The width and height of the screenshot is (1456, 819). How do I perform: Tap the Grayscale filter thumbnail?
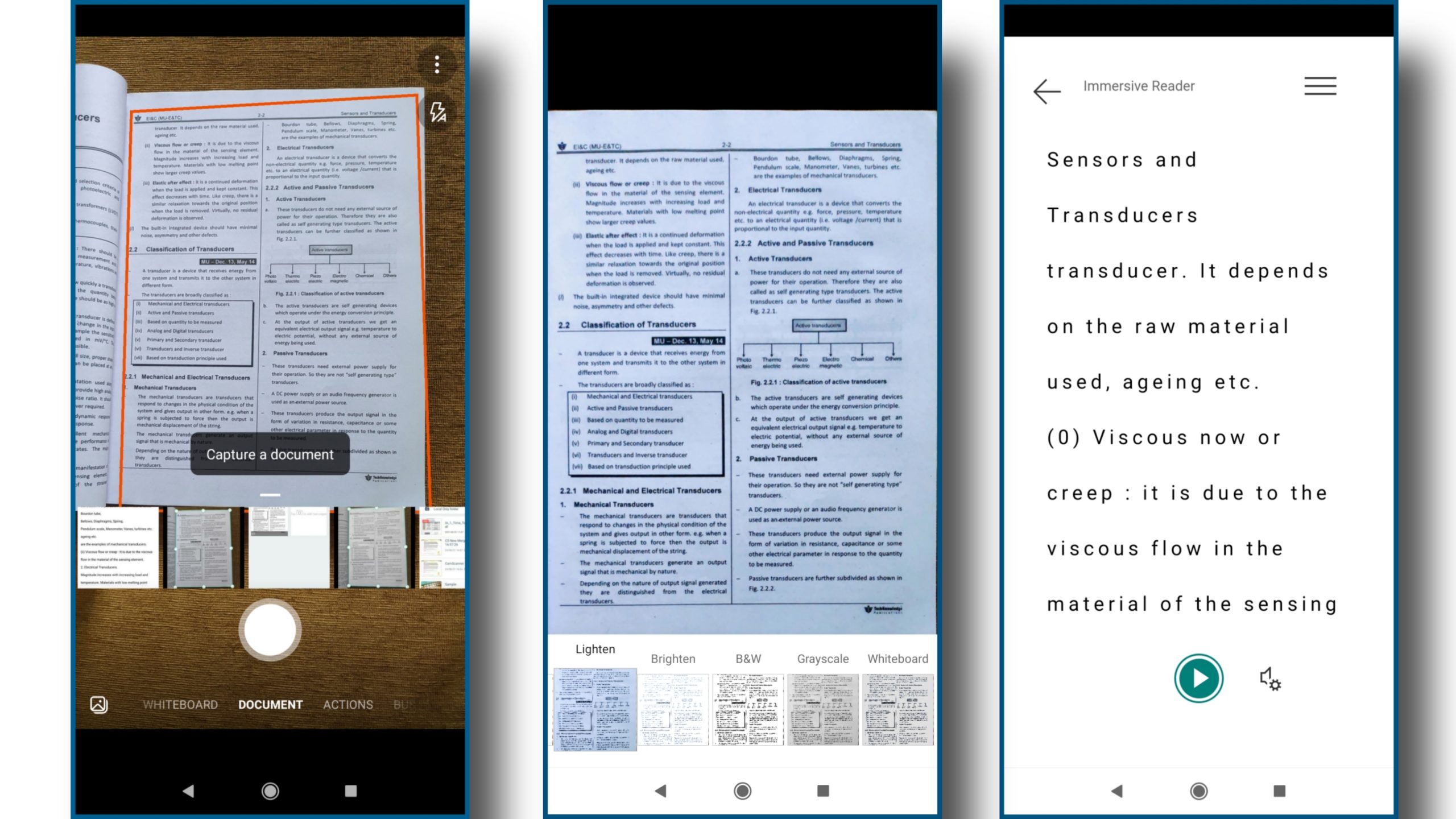pyautogui.click(x=822, y=710)
